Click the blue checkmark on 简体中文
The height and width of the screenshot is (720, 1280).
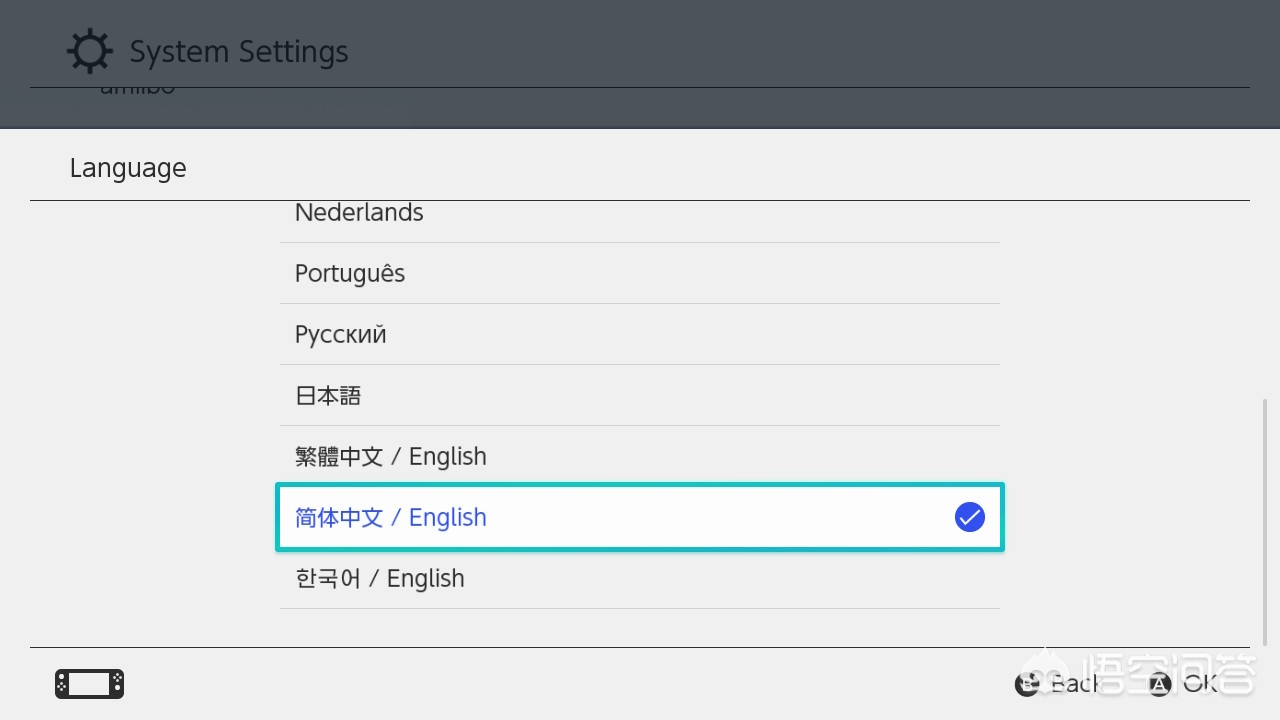(969, 517)
